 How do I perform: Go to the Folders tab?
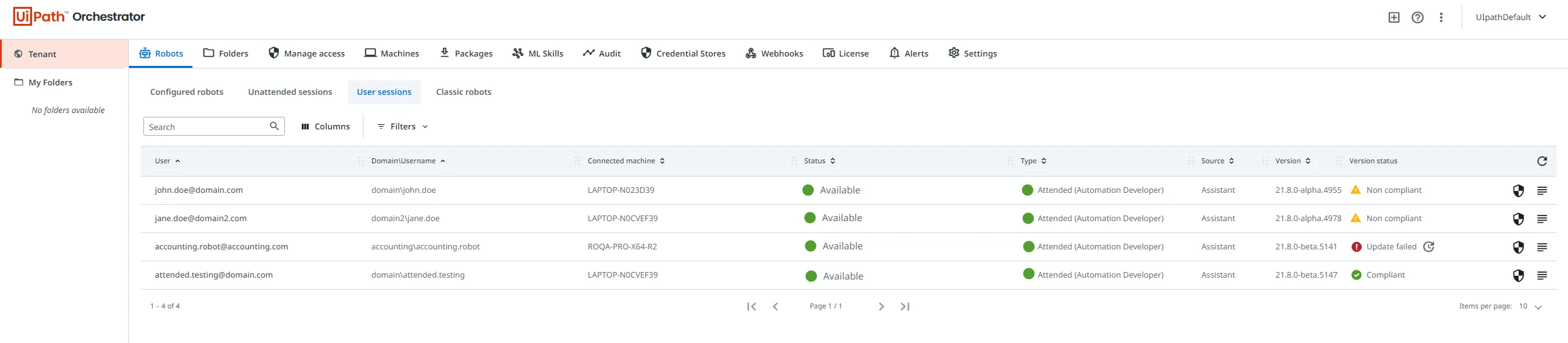pos(226,53)
